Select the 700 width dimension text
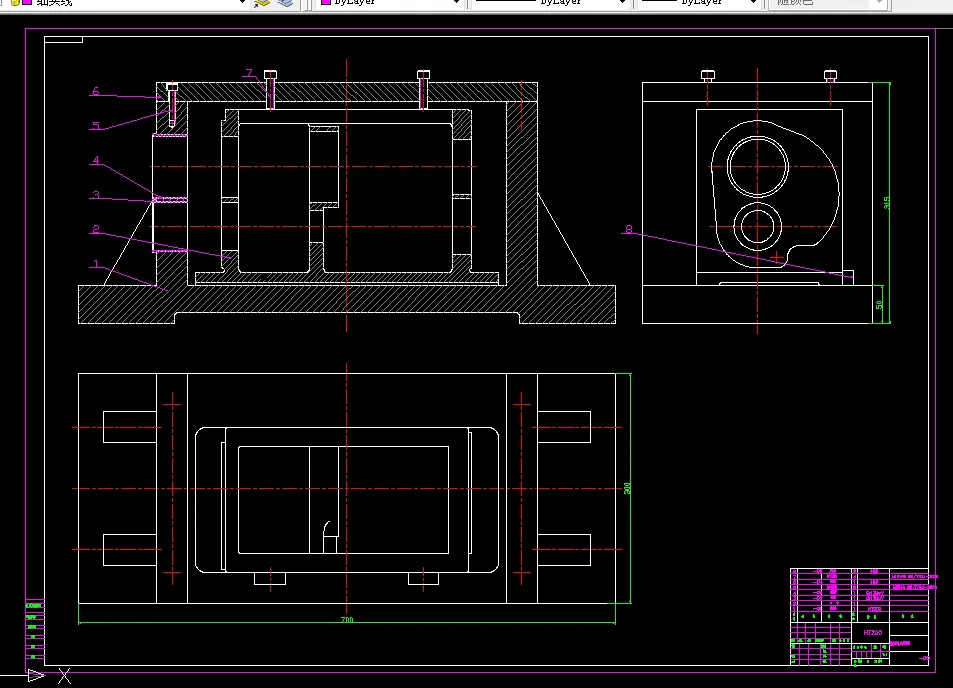The height and width of the screenshot is (688, 953). (x=346, y=619)
